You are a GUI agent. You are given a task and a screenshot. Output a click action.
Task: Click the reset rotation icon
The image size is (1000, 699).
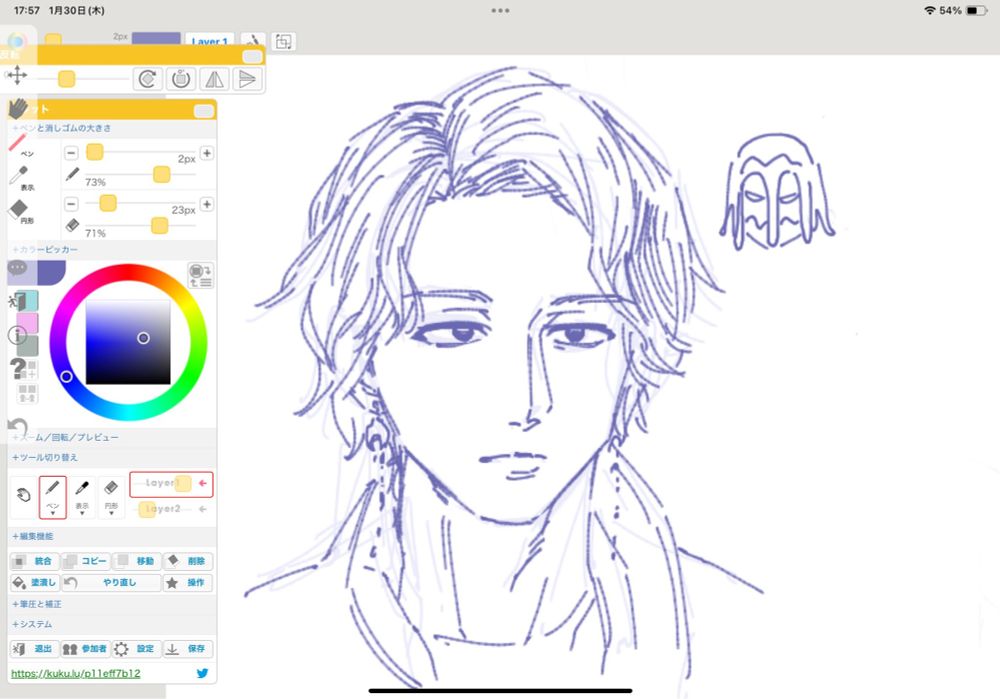[x=181, y=79]
